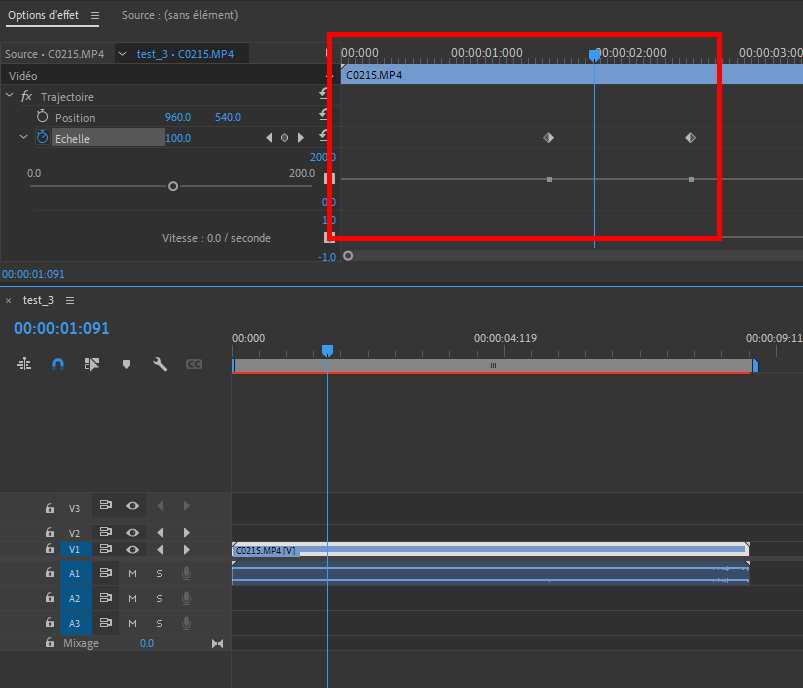Edit Mixage volume value 0.0
This screenshot has height=688, width=803.
coord(146,643)
